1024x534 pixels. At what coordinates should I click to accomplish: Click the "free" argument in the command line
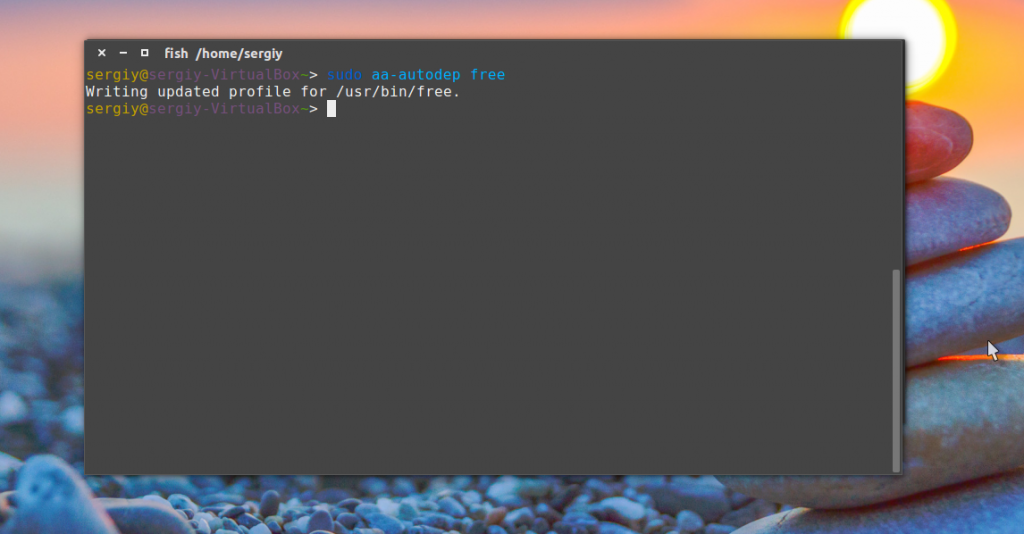coord(487,74)
